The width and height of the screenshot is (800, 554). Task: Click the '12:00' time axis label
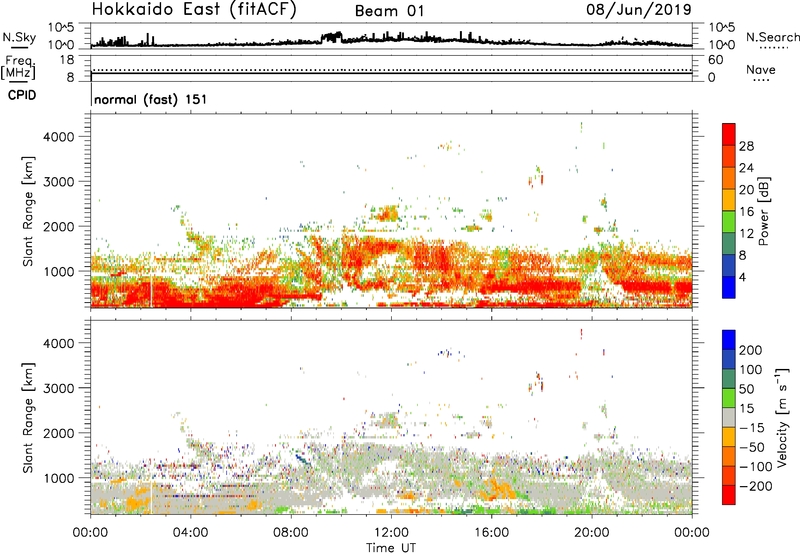391,533
